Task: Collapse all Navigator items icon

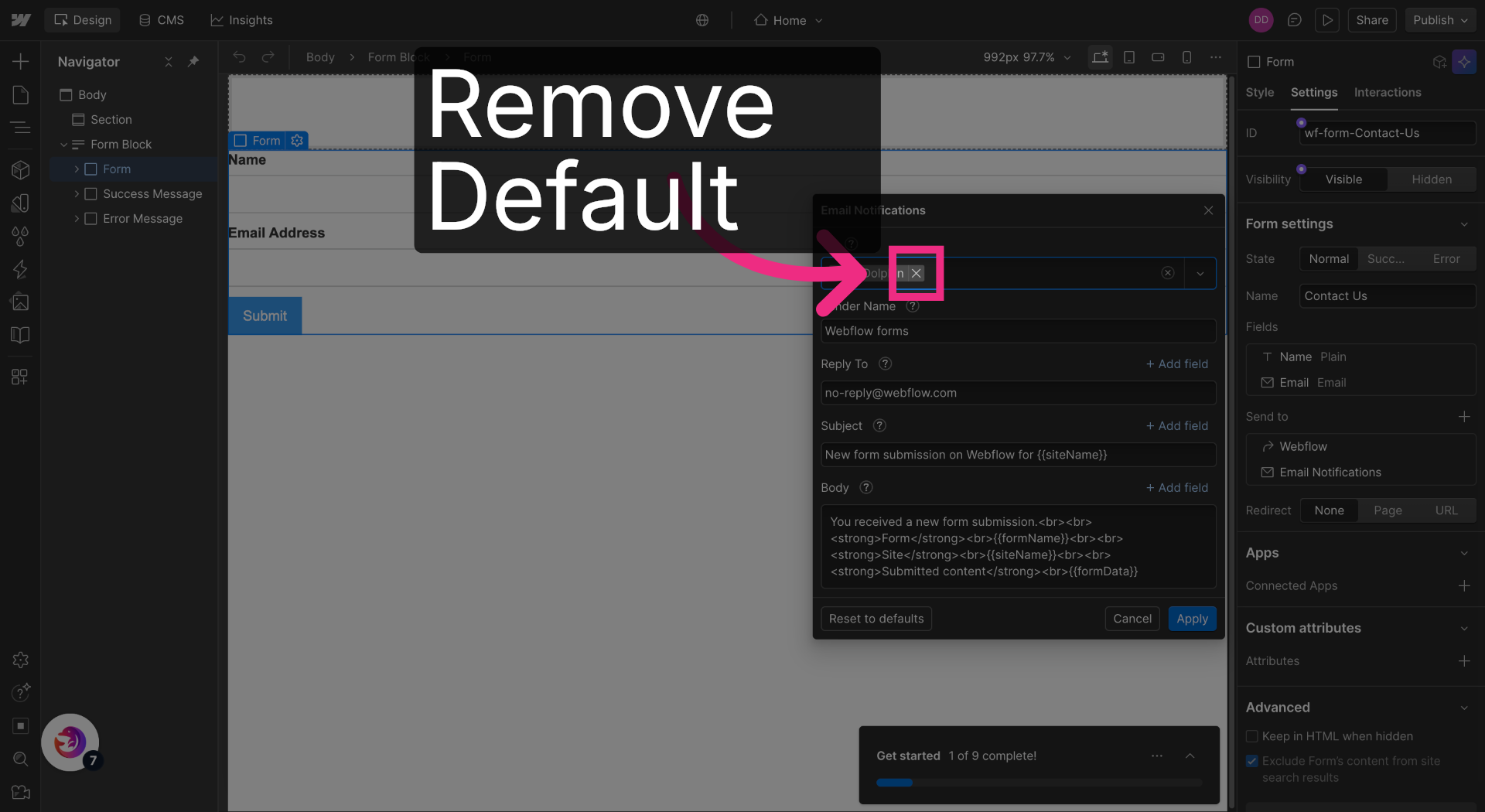Action: 169,62
